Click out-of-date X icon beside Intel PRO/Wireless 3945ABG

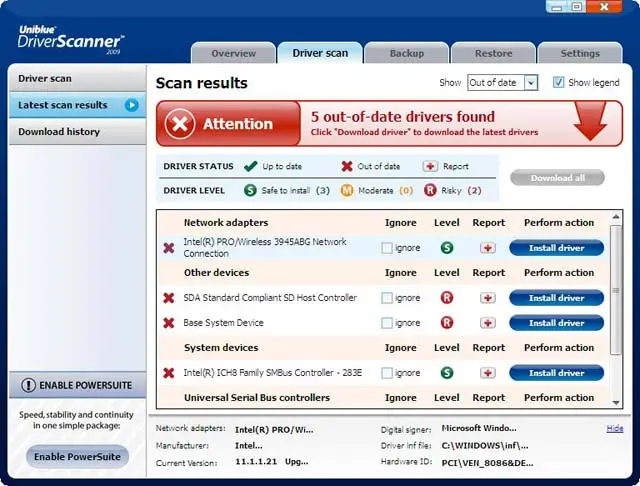[169, 248]
